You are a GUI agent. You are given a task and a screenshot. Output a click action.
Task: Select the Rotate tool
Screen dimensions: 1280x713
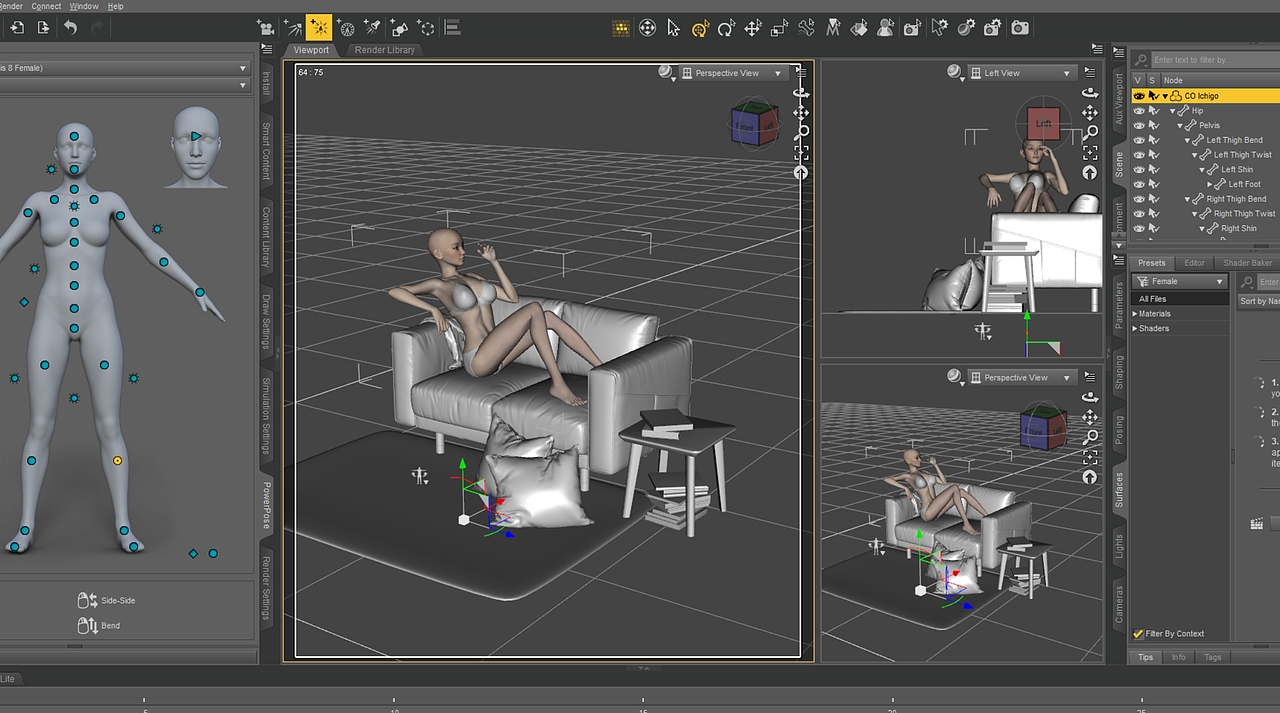coord(726,28)
